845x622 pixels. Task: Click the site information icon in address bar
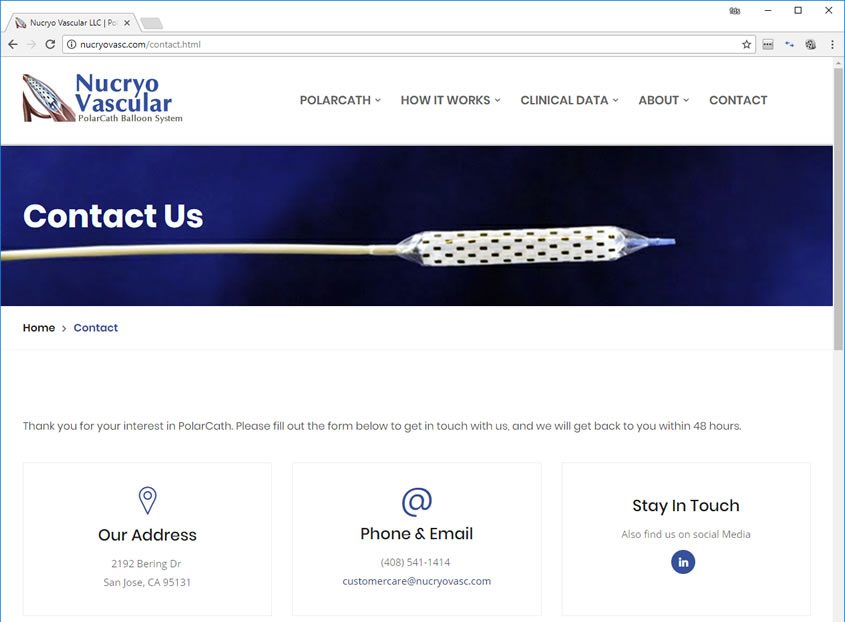tap(71, 44)
